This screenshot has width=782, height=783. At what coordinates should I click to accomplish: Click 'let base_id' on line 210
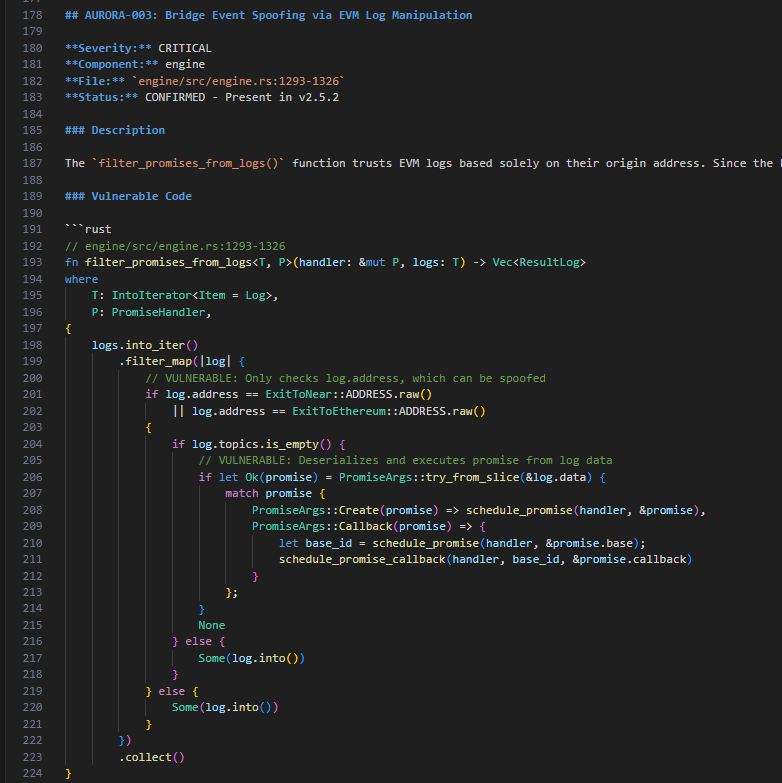[315, 543]
